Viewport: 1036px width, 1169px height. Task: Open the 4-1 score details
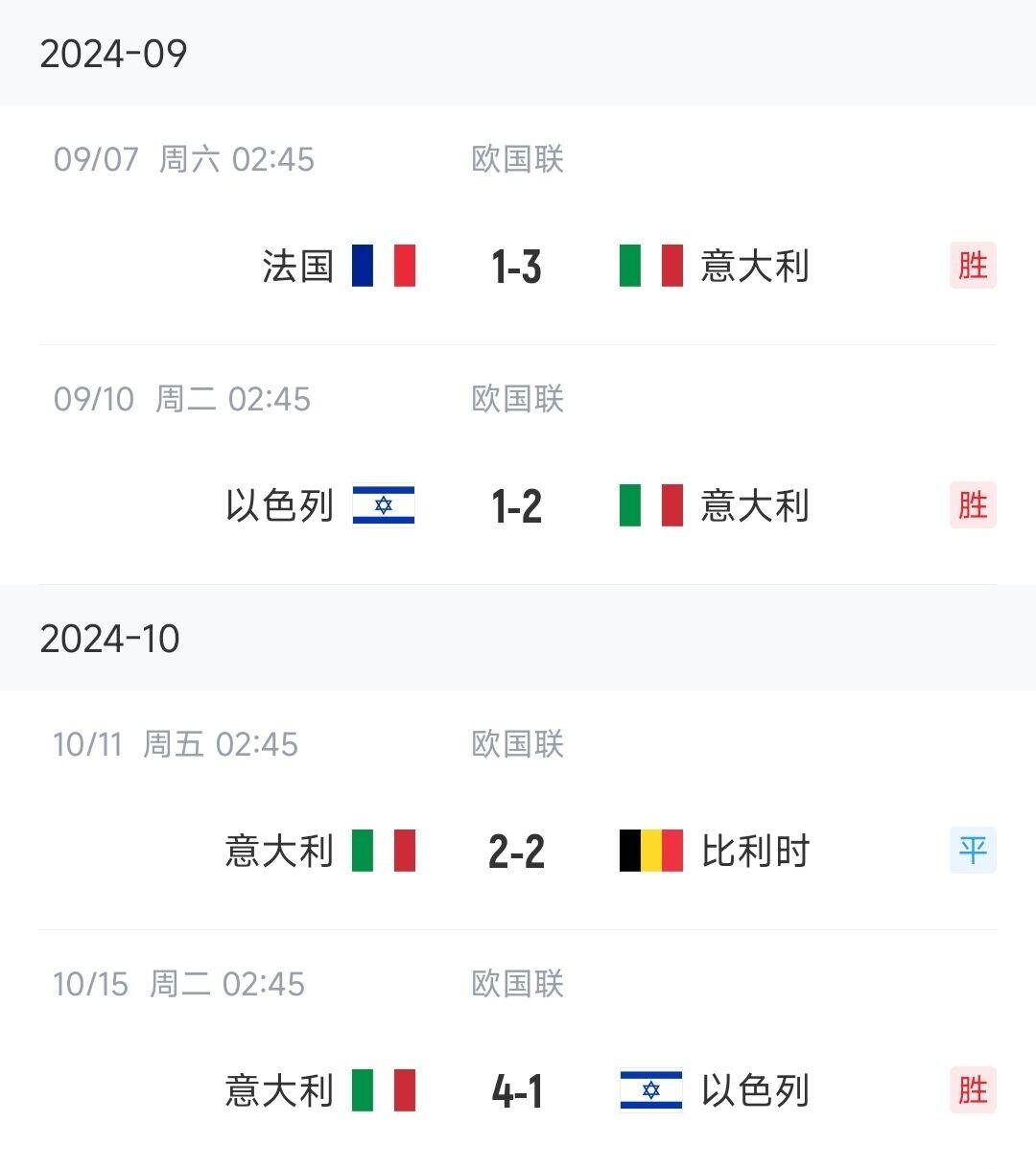[517, 1091]
